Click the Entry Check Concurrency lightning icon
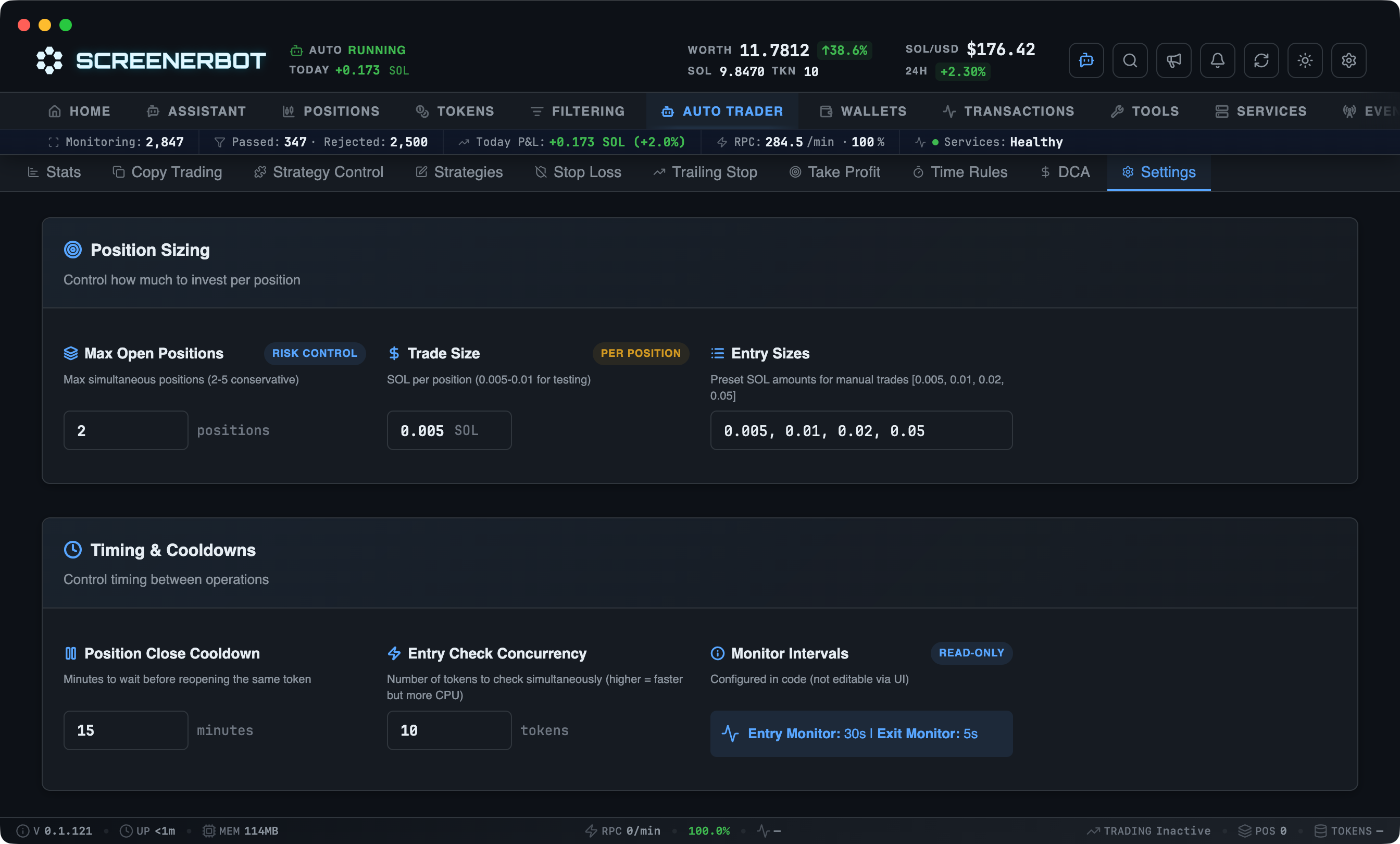The width and height of the screenshot is (1400, 844). (394, 653)
